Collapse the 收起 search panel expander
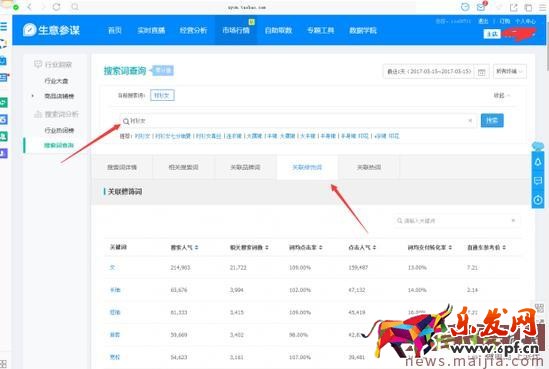Viewport: 549px width, 369px height. click(502, 95)
